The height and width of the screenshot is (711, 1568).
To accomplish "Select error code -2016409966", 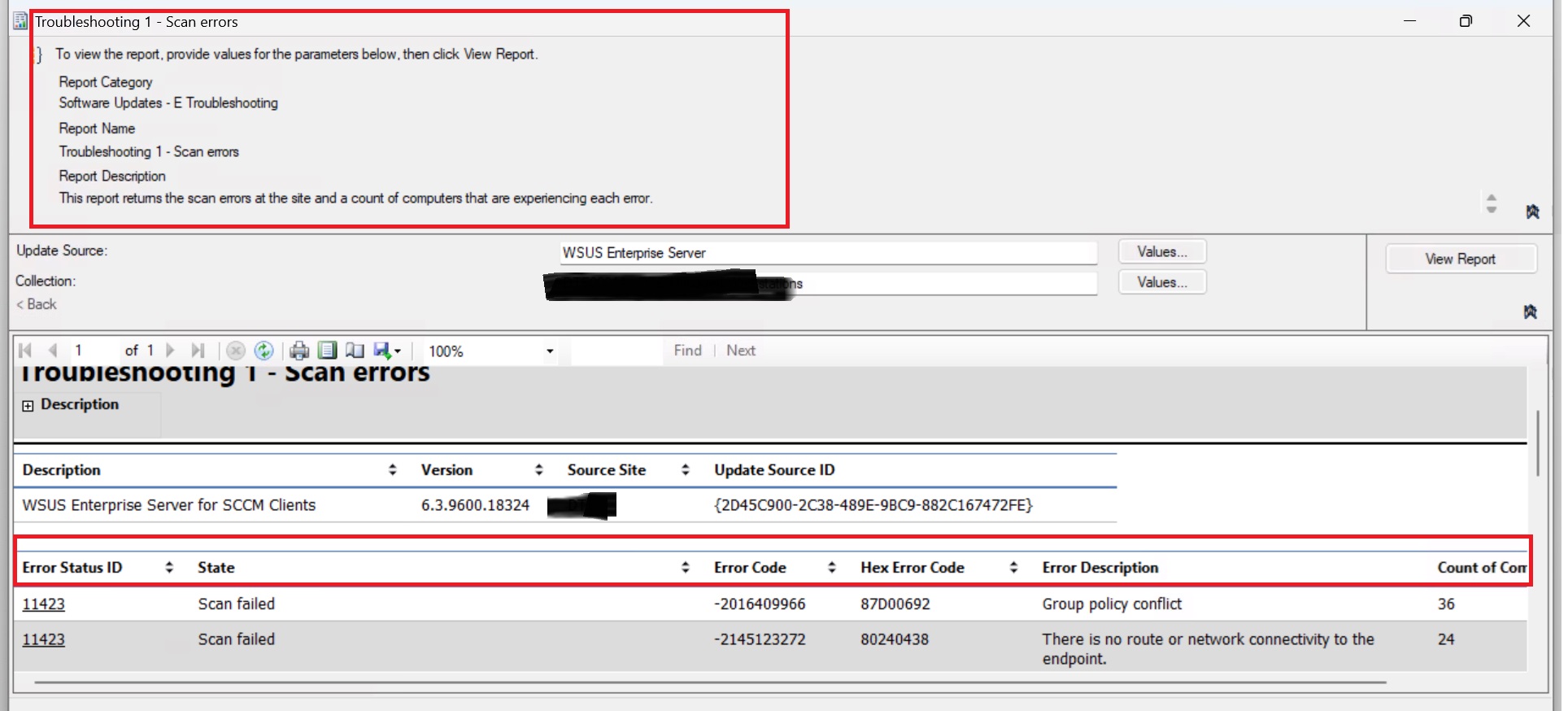I will coord(760,604).
